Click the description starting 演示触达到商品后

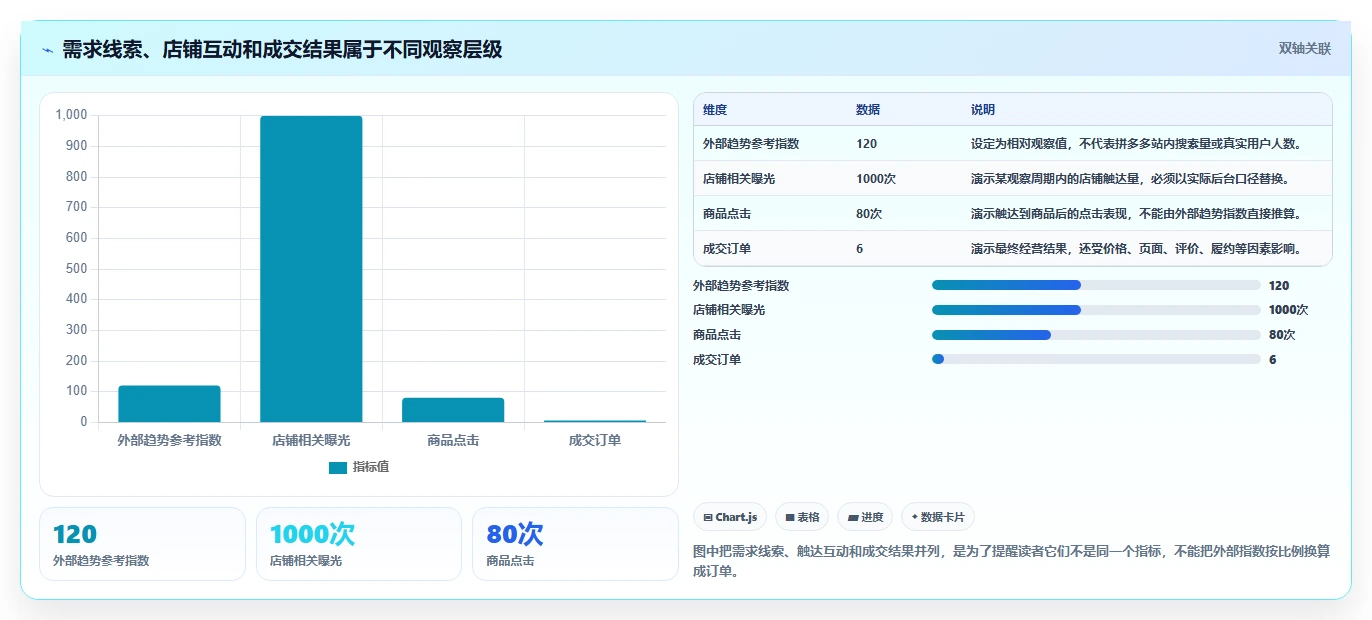pyautogui.click(x=1137, y=214)
